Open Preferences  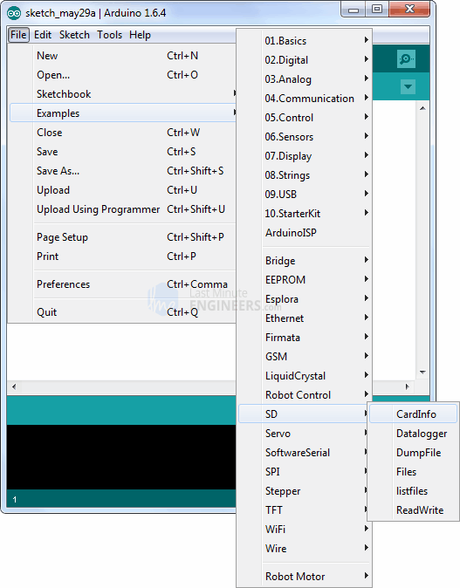tap(123, 284)
